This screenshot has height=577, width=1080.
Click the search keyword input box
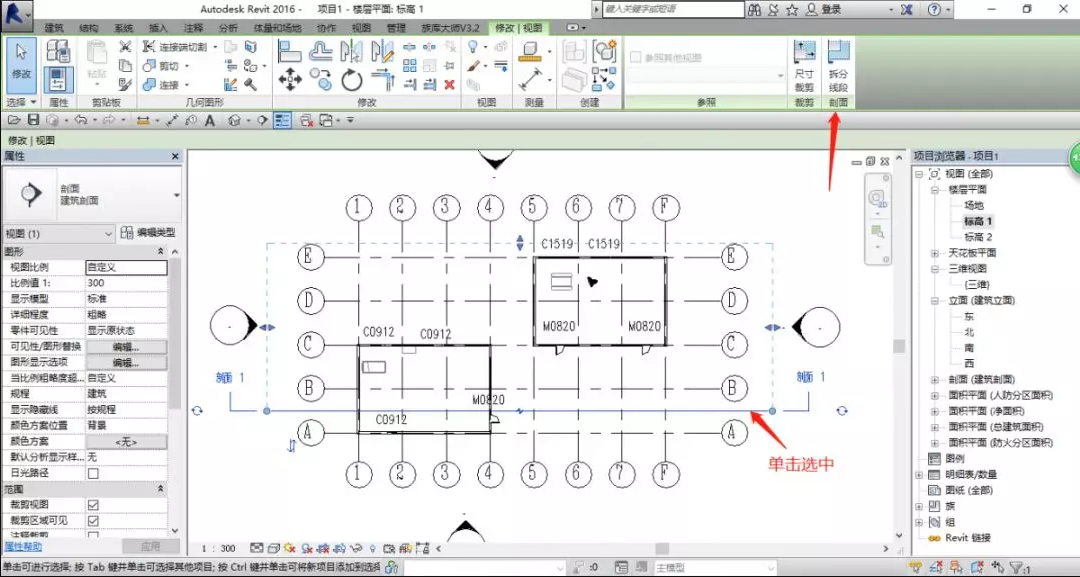pos(673,9)
